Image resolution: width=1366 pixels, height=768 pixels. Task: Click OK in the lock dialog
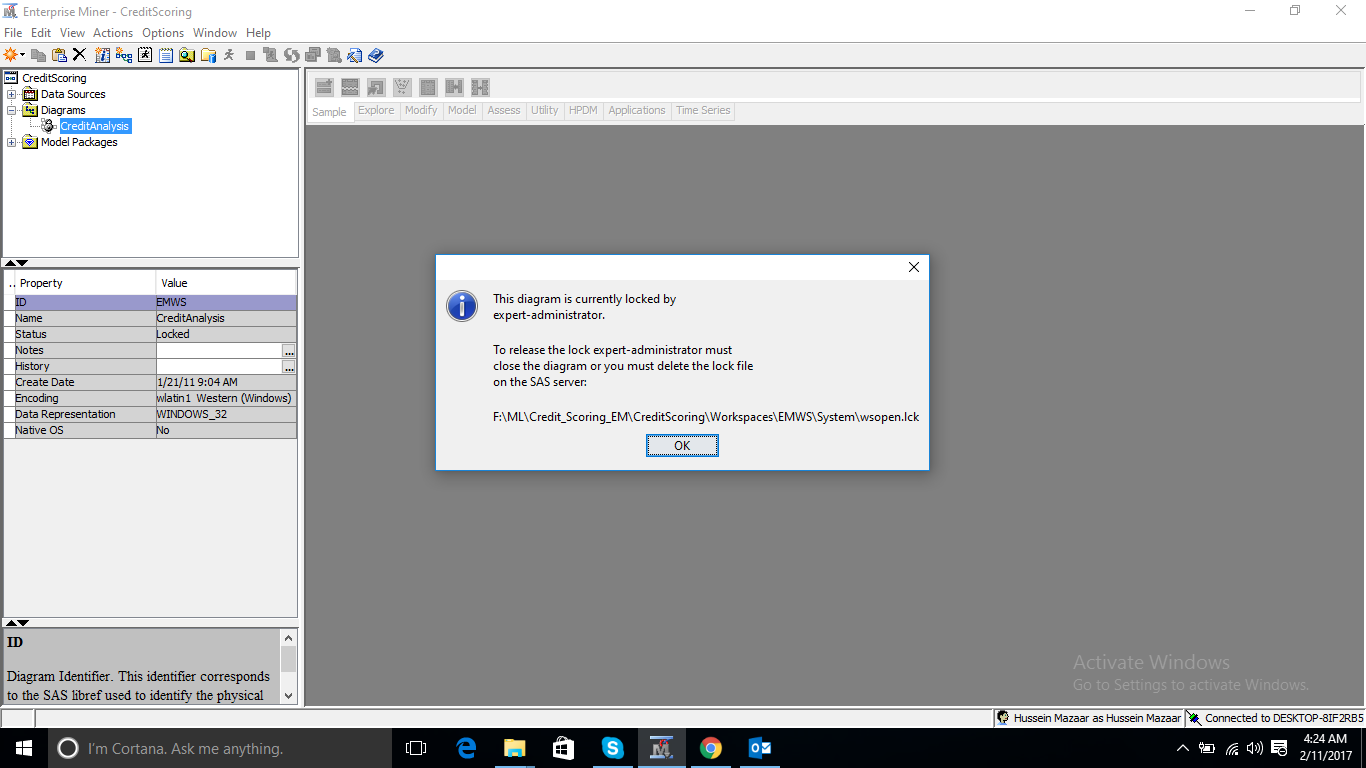tap(682, 446)
